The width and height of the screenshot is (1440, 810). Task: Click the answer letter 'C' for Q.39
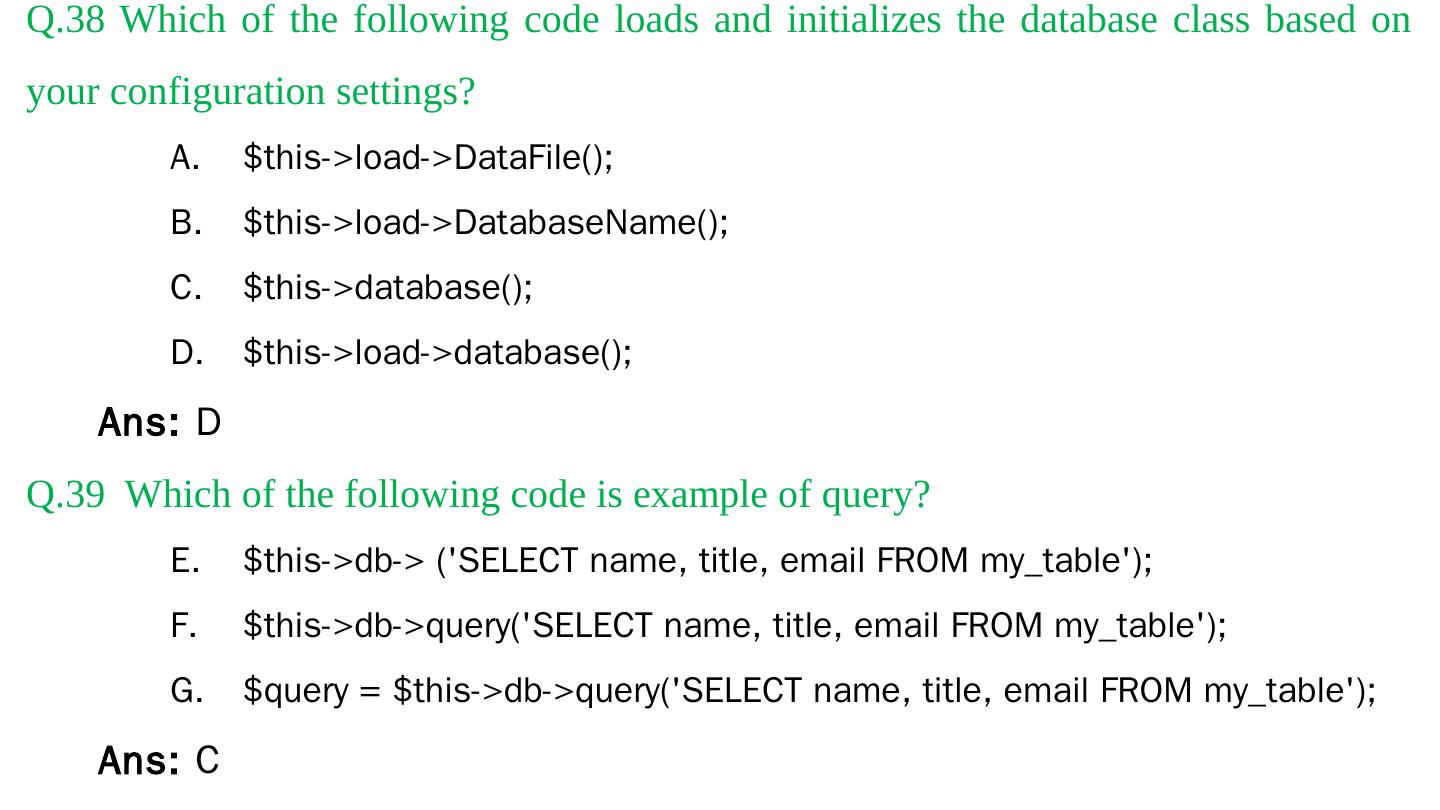[207, 762]
